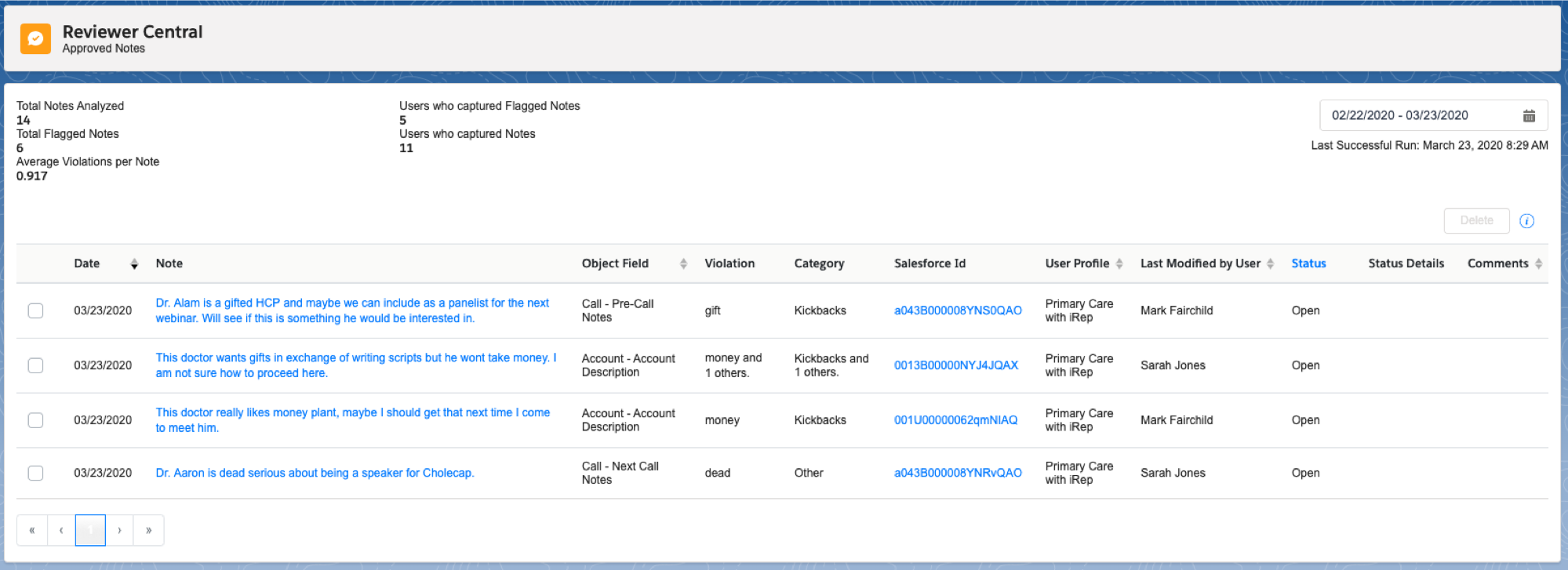
Task: Click the Reviewer Central orange app icon
Action: [x=35, y=38]
